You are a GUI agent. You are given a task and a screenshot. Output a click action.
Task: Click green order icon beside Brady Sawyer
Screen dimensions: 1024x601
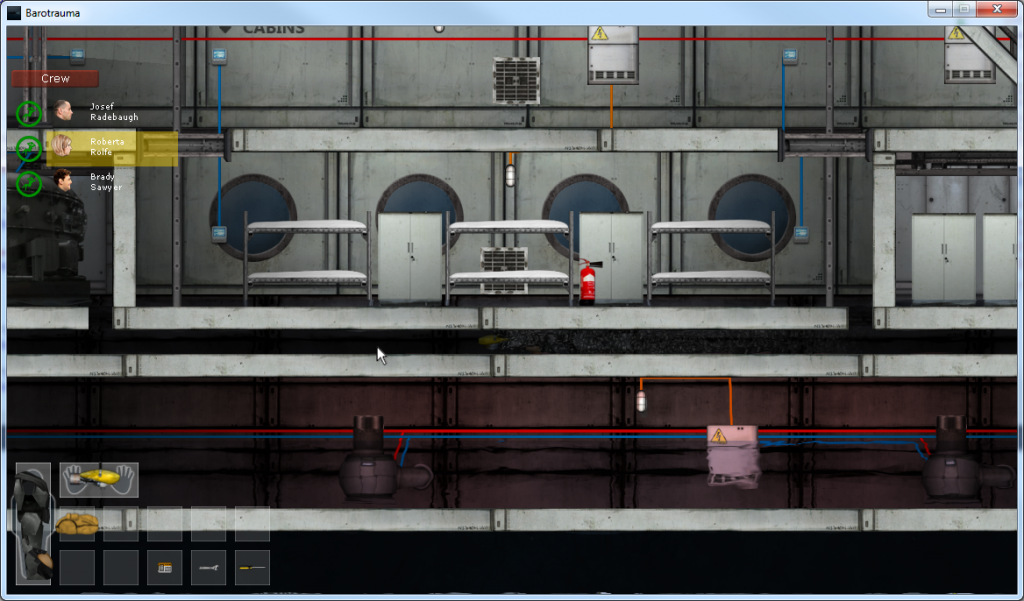[x=28, y=183]
